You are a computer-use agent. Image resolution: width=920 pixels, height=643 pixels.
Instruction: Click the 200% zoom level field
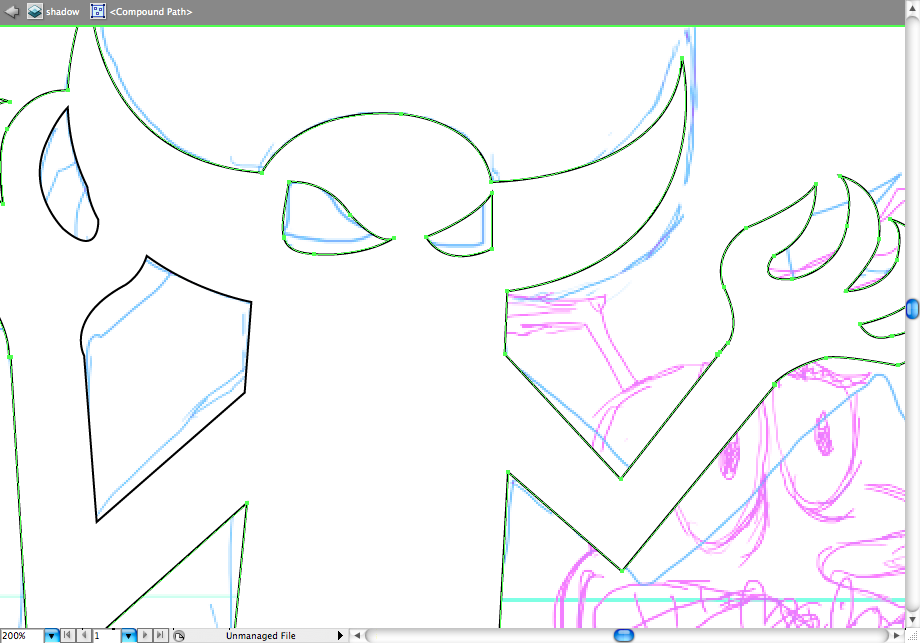pos(22,635)
